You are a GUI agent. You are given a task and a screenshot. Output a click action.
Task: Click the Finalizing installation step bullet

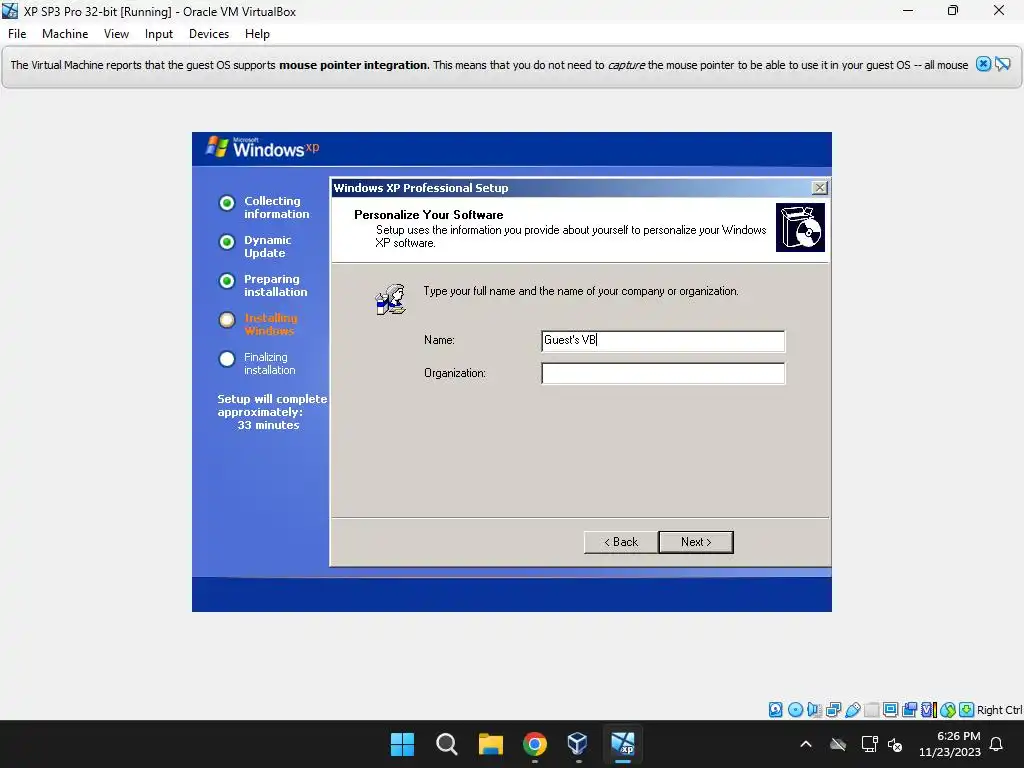[227, 359]
